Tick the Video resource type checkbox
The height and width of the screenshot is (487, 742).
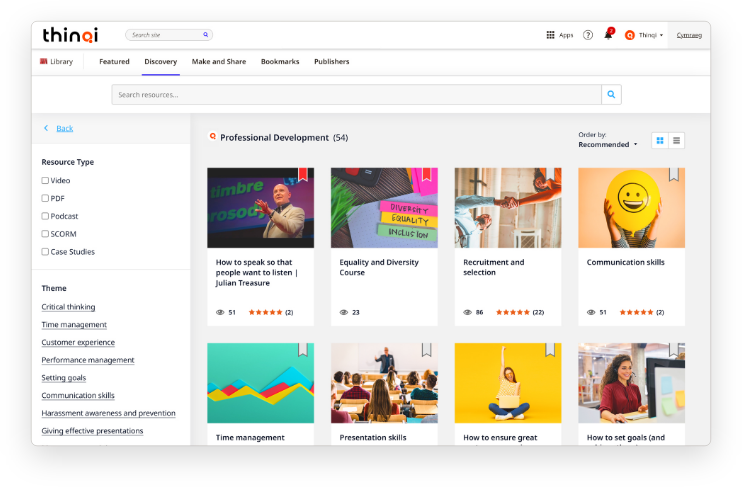pyautogui.click(x=45, y=181)
